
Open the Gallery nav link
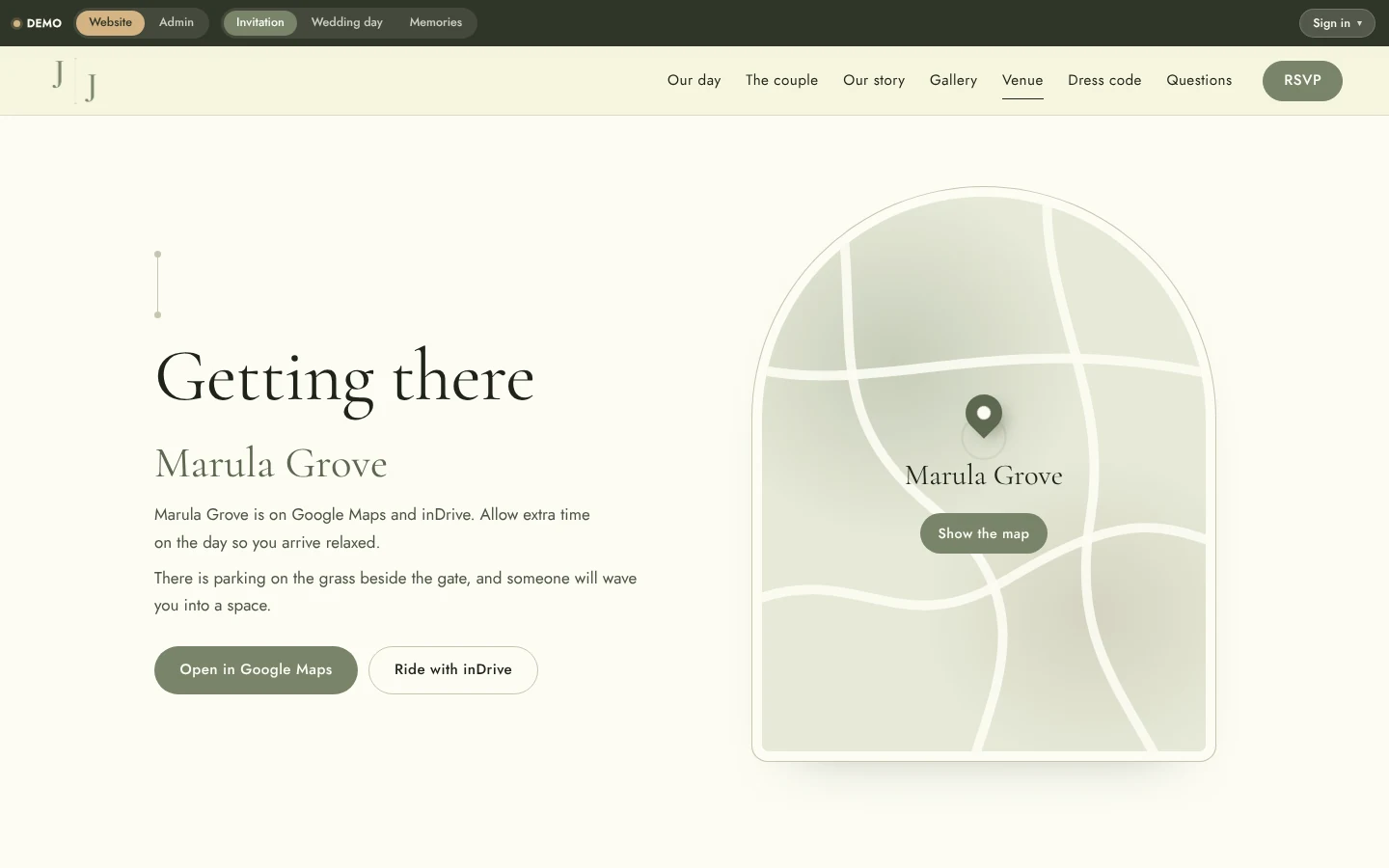[x=953, y=80]
